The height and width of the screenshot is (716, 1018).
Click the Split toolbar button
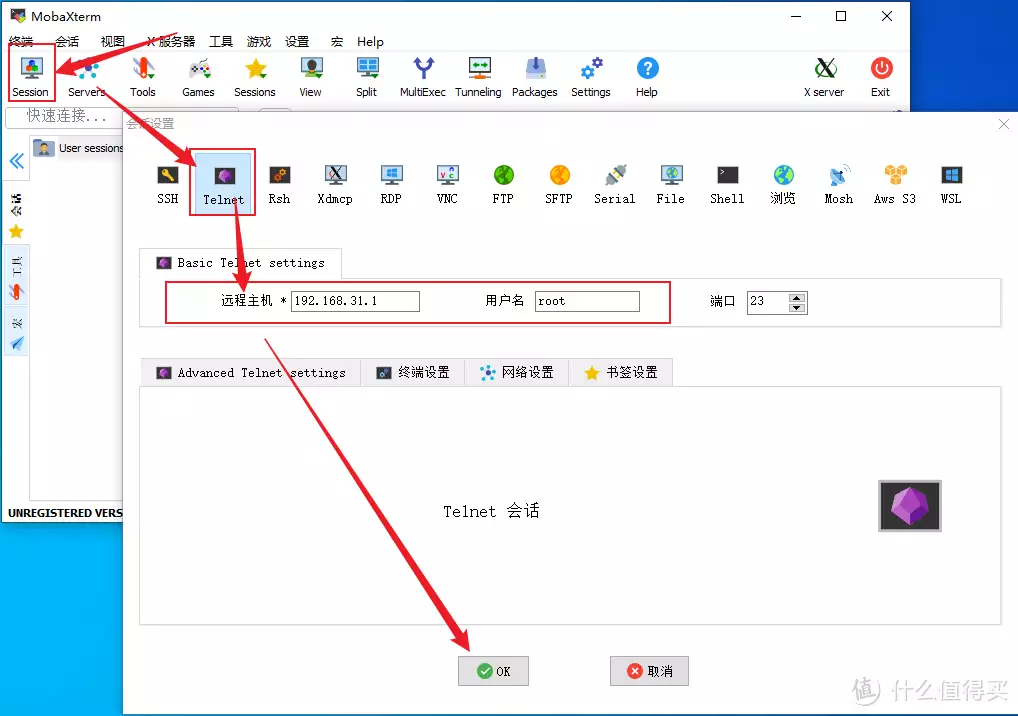point(367,77)
